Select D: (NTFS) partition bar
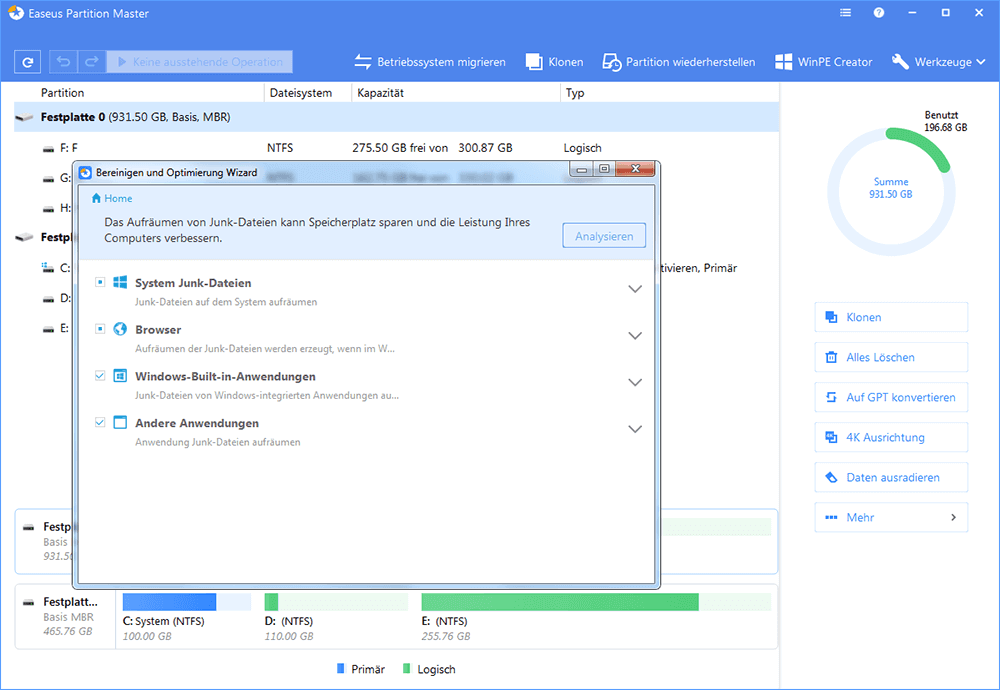 point(336,601)
